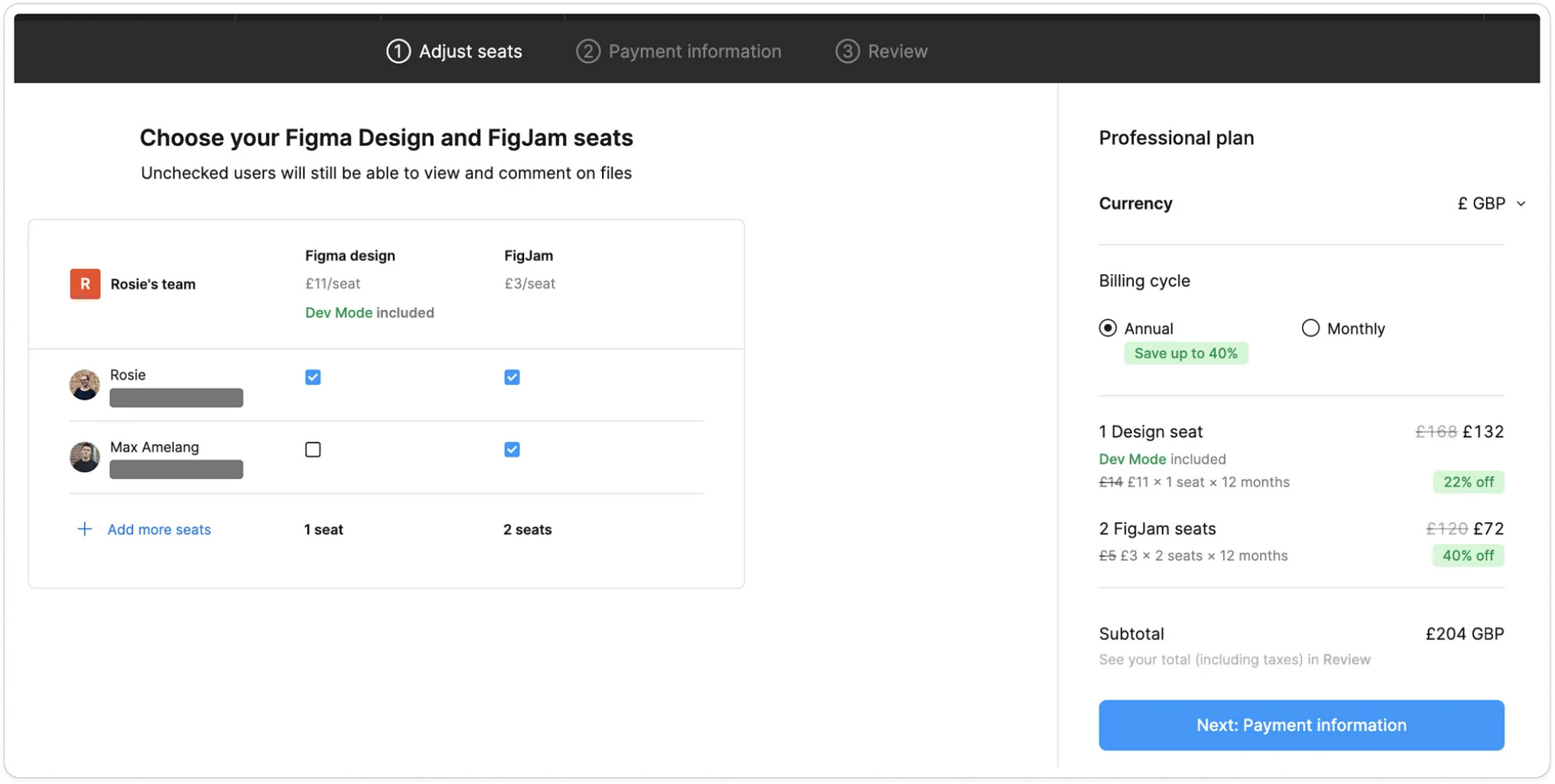Open the £ GBP currency dropdown
The width and height of the screenshot is (1555, 784).
(x=1491, y=204)
